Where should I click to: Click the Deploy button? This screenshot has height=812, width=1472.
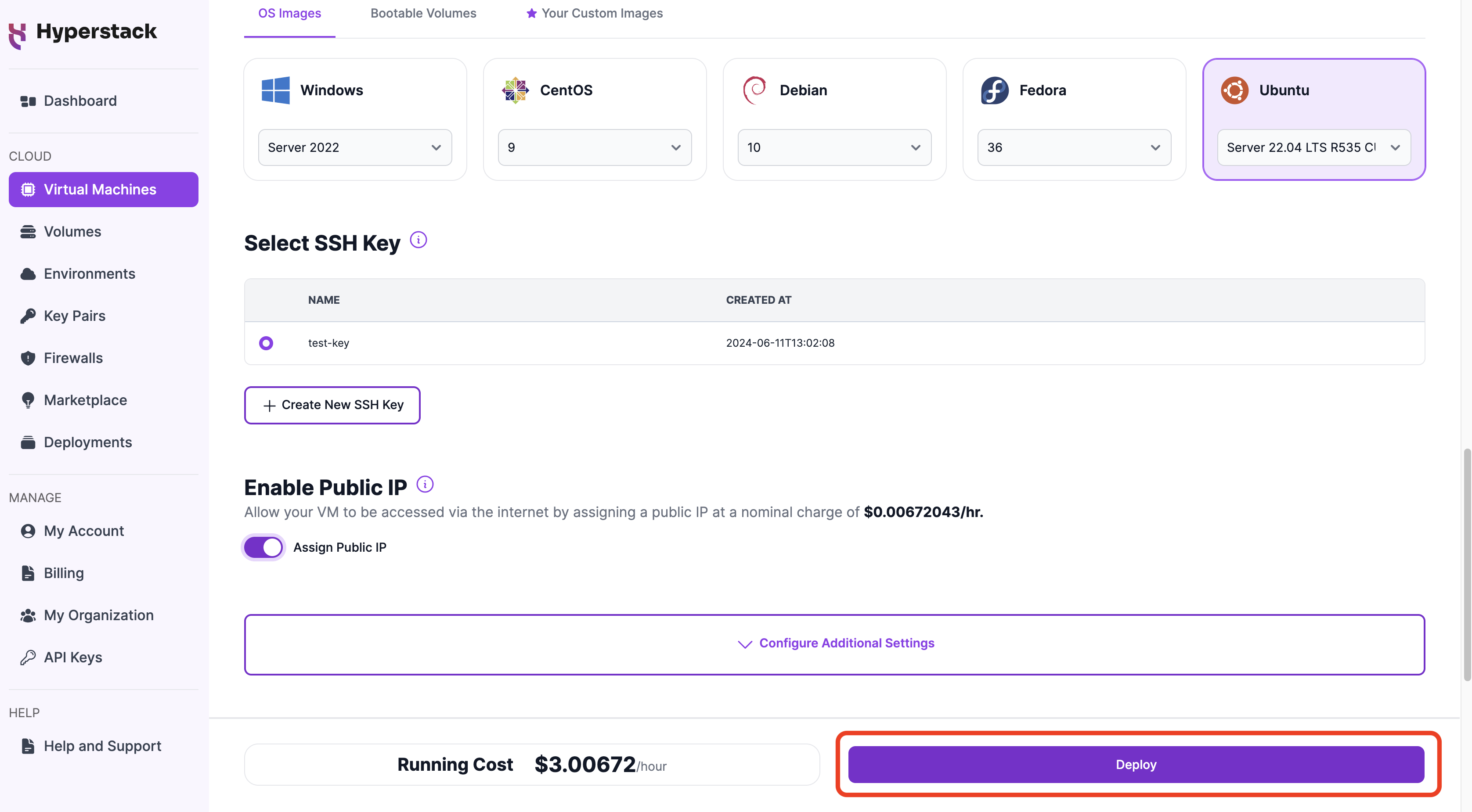coord(1136,764)
